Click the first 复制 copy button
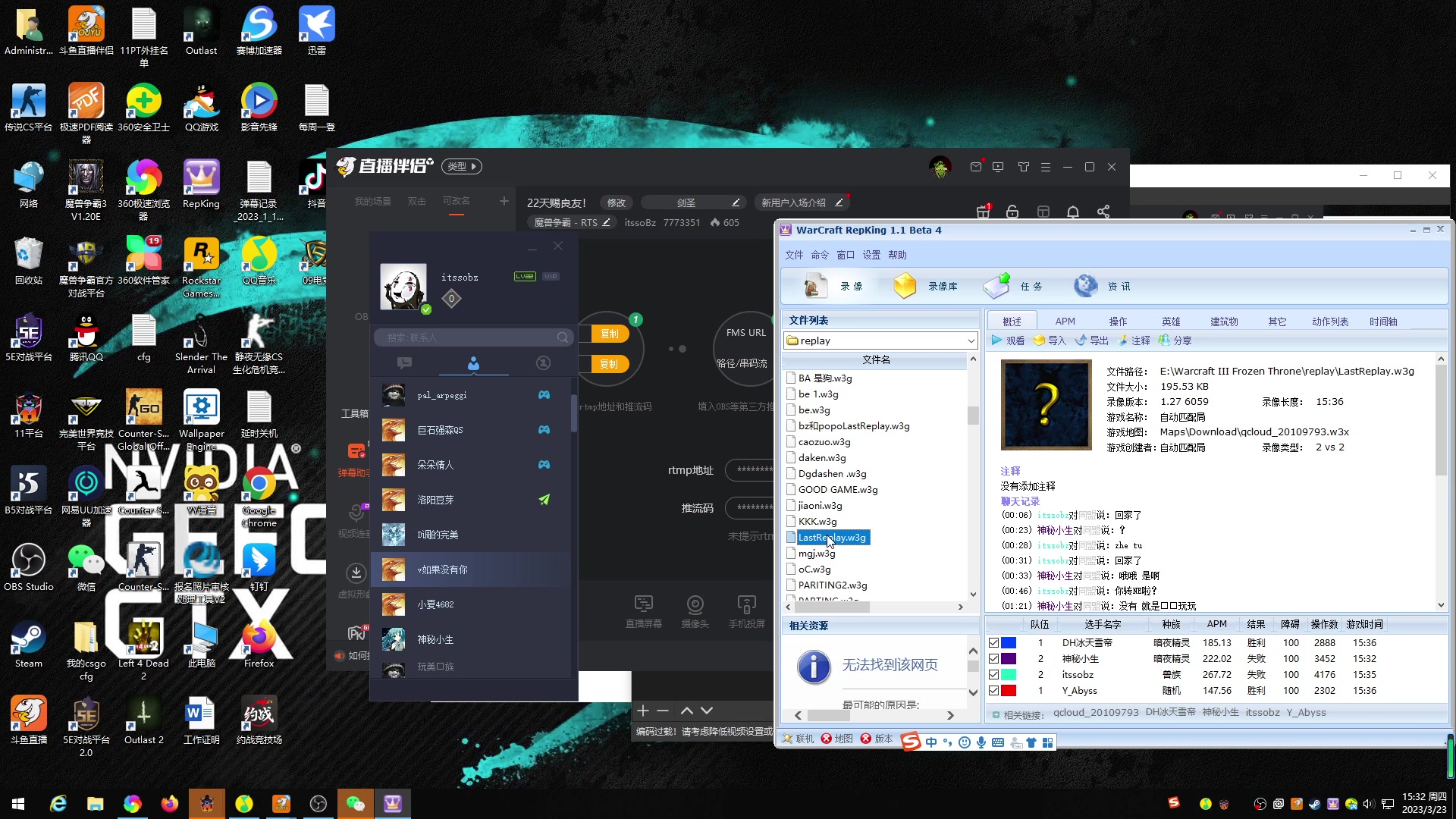Image resolution: width=1456 pixels, height=819 pixels. [609, 334]
